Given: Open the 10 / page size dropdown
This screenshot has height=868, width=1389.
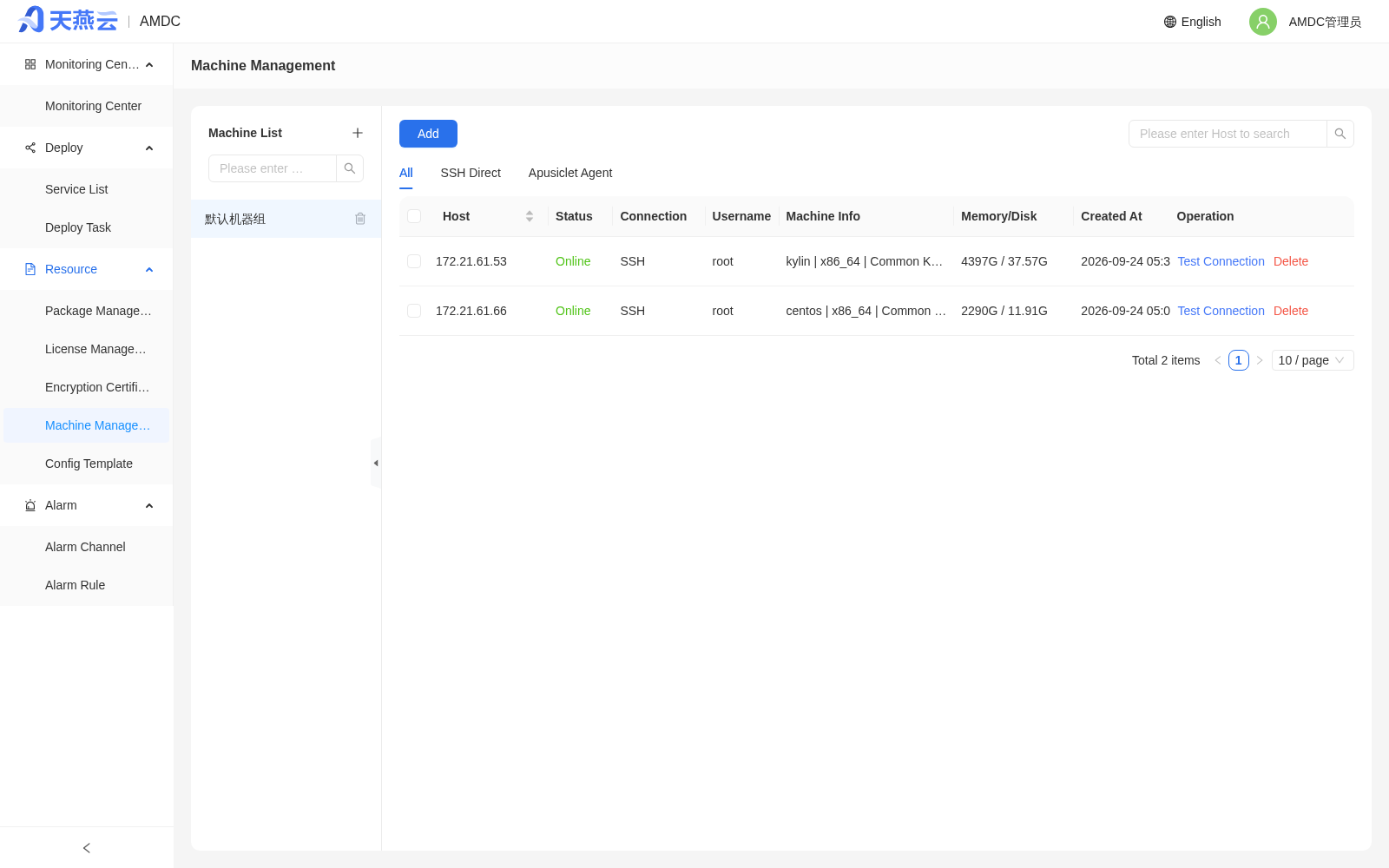Looking at the screenshot, I should tap(1313, 360).
